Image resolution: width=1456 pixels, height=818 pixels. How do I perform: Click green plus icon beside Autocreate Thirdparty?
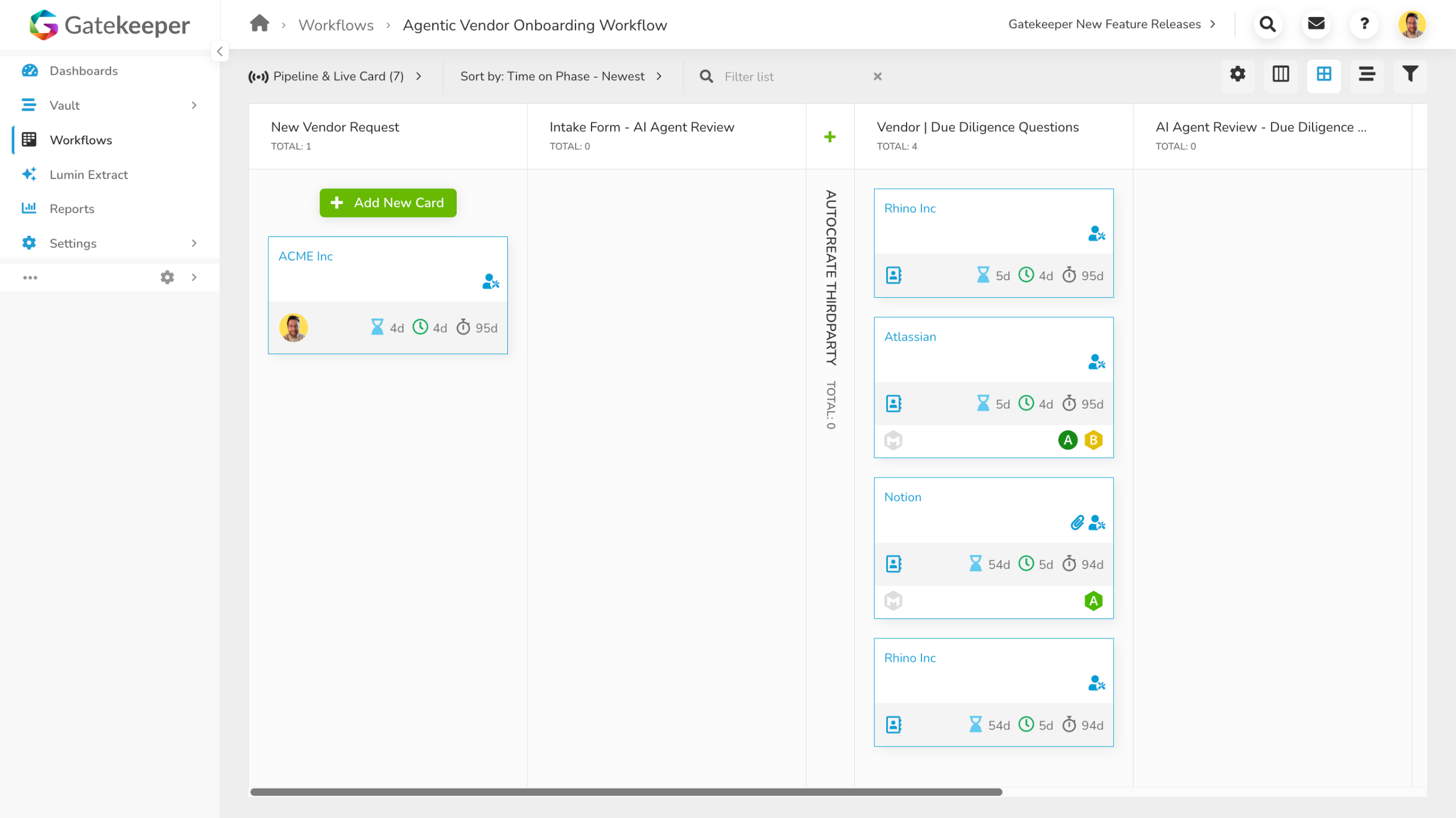pos(830,137)
